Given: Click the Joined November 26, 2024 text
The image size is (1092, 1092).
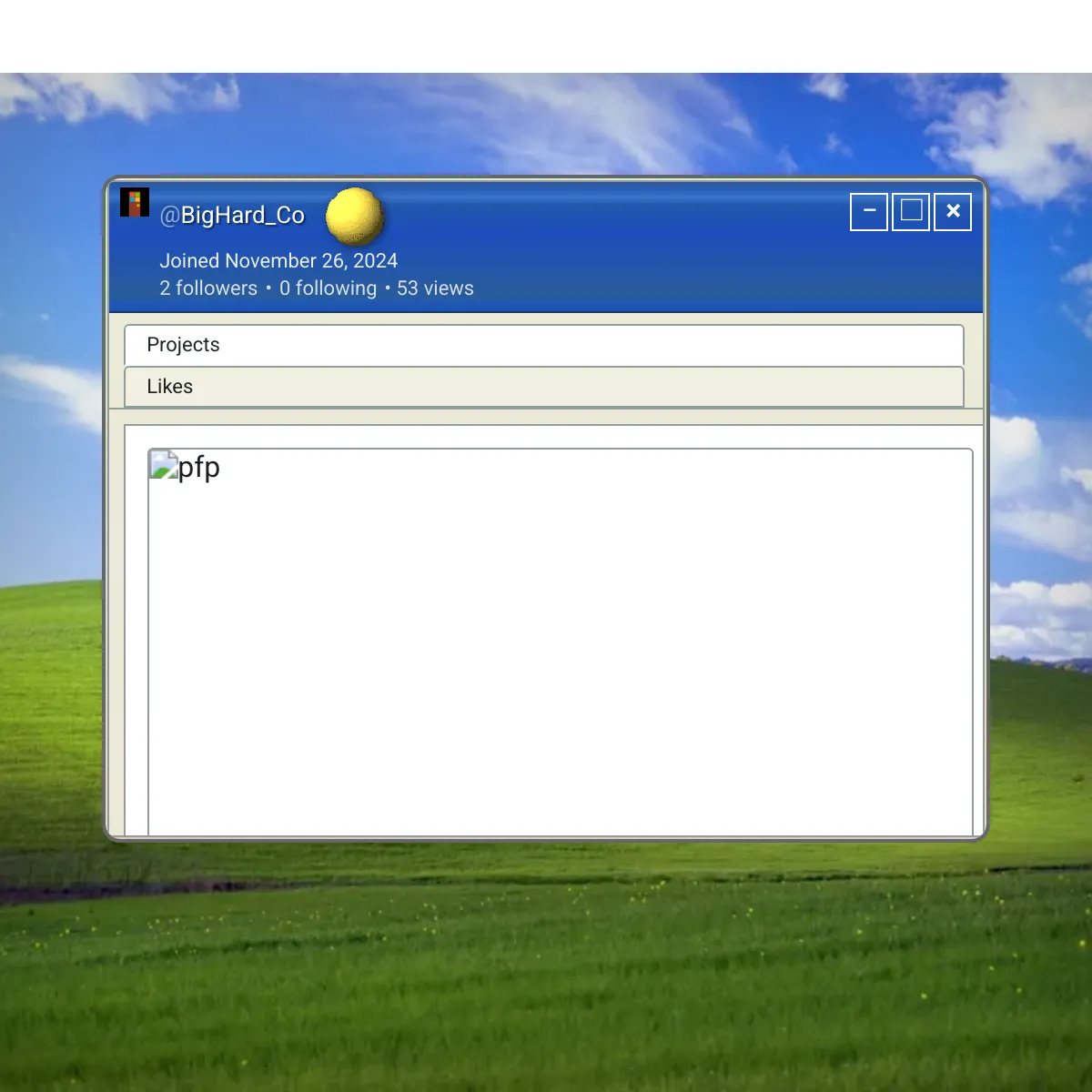Looking at the screenshot, I should click(x=278, y=261).
